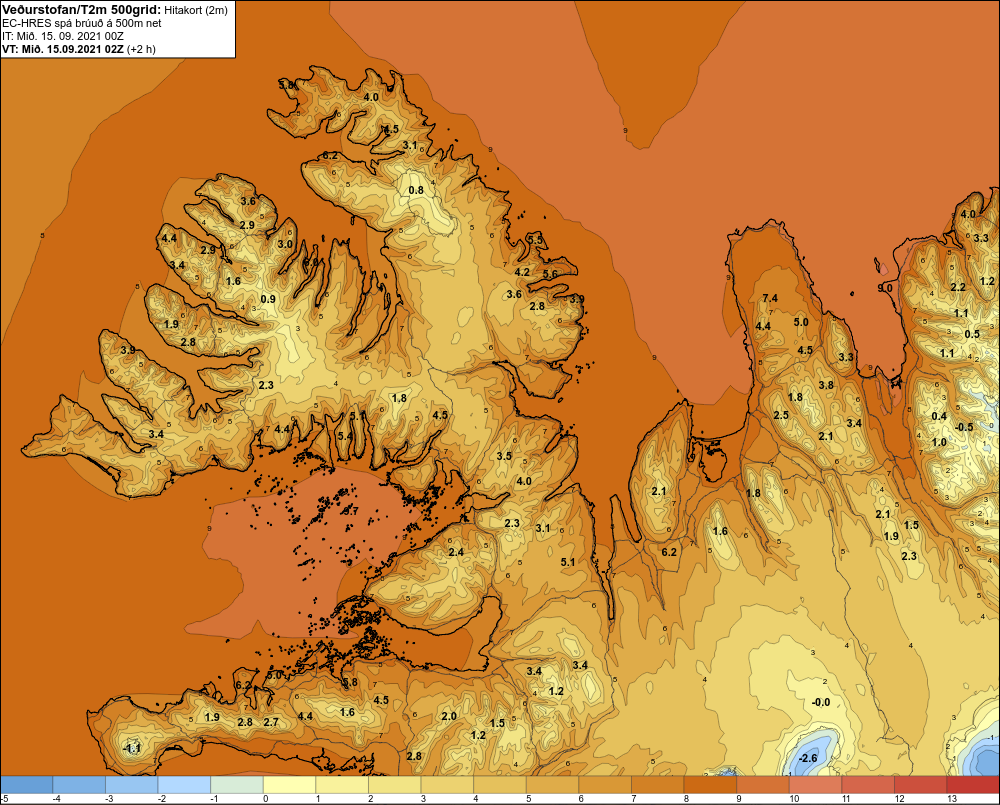The height and width of the screenshot is (805, 1000).
Task: Click the 0.9 temperature value
Action: (268, 299)
